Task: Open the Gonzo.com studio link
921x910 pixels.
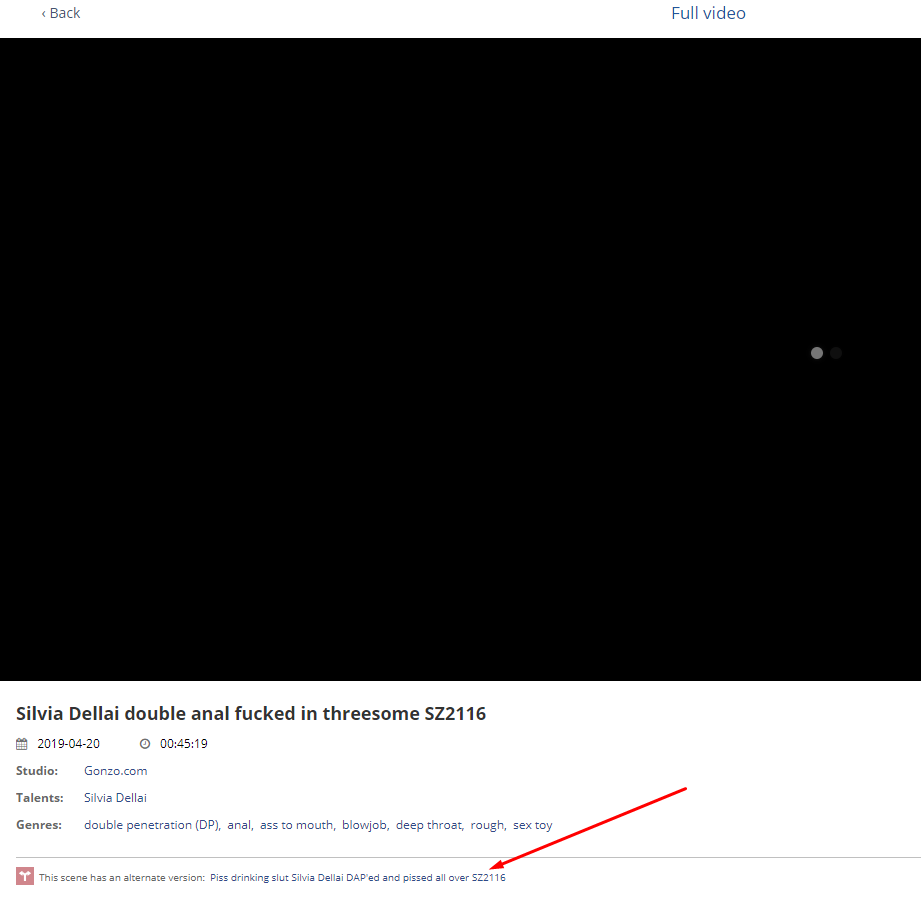Action: tap(115, 771)
